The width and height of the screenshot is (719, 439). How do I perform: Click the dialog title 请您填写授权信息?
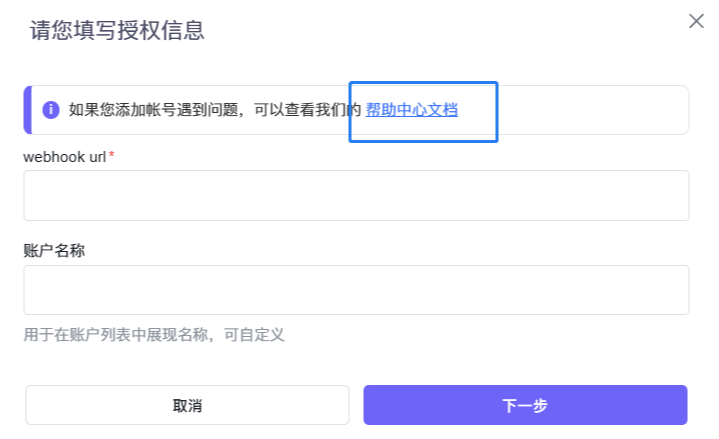coord(117,30)
